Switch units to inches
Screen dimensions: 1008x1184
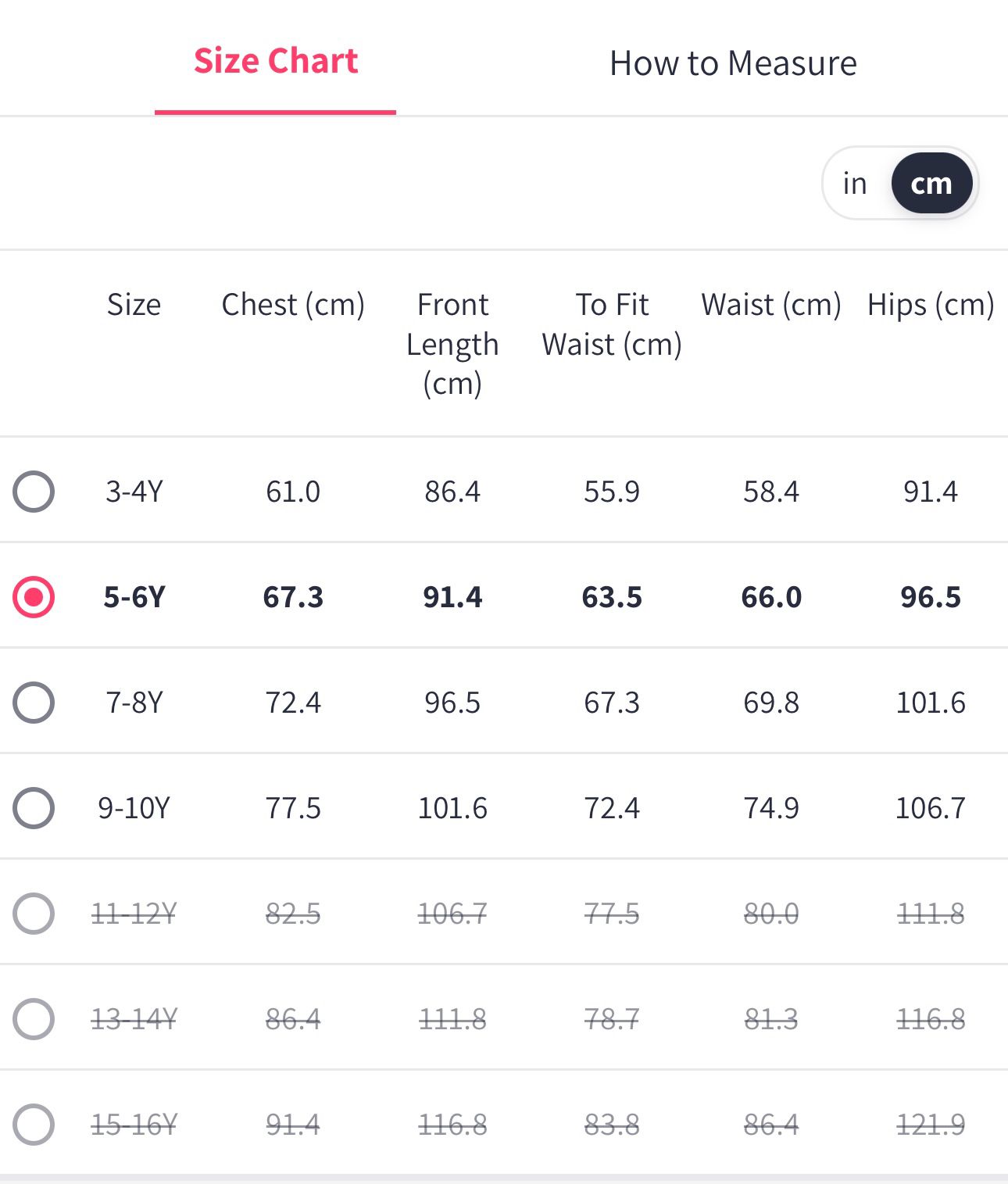855,184
